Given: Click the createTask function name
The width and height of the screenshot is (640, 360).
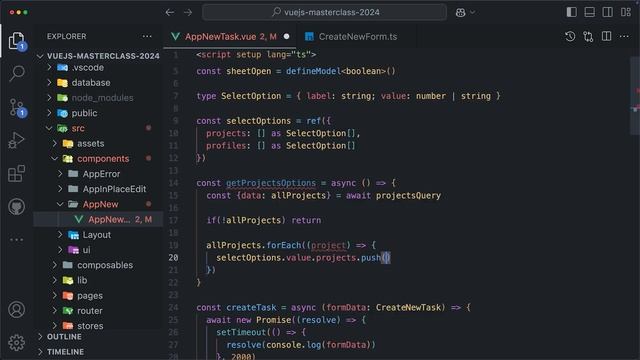Looking at the screenshot, I should coord(251,308).
